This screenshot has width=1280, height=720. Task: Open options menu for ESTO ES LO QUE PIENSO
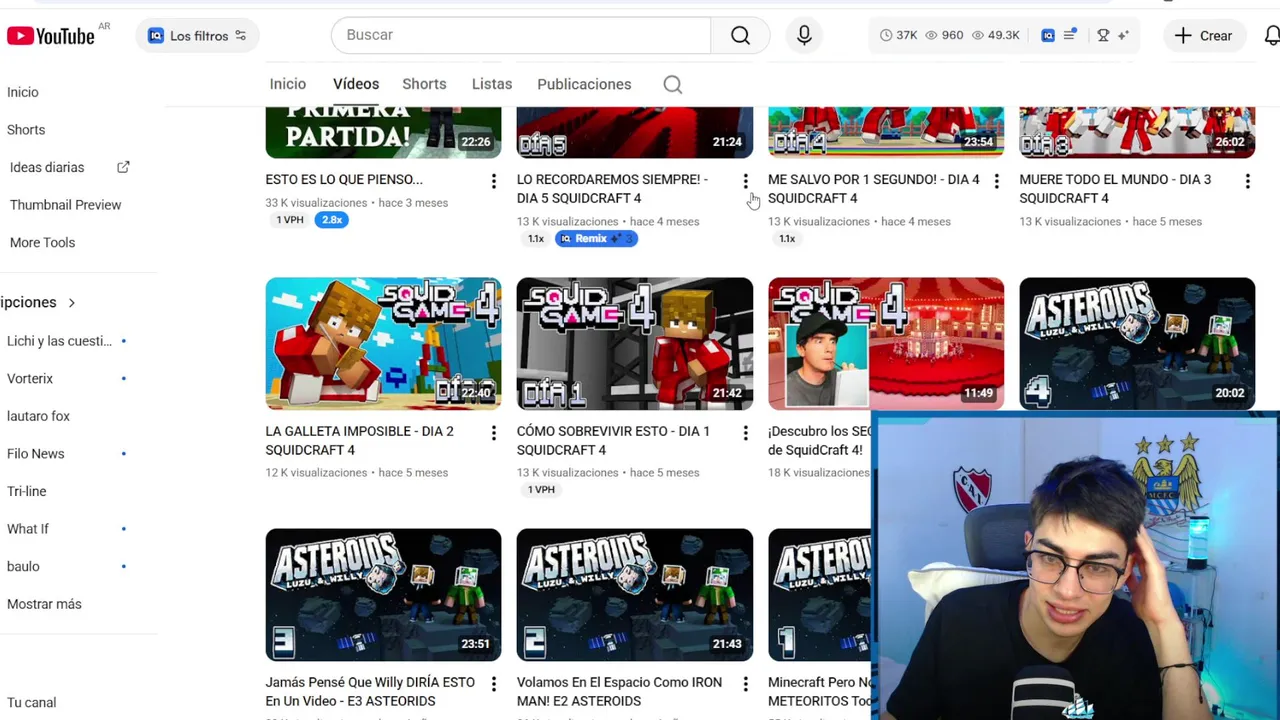[x=493, y=181]
